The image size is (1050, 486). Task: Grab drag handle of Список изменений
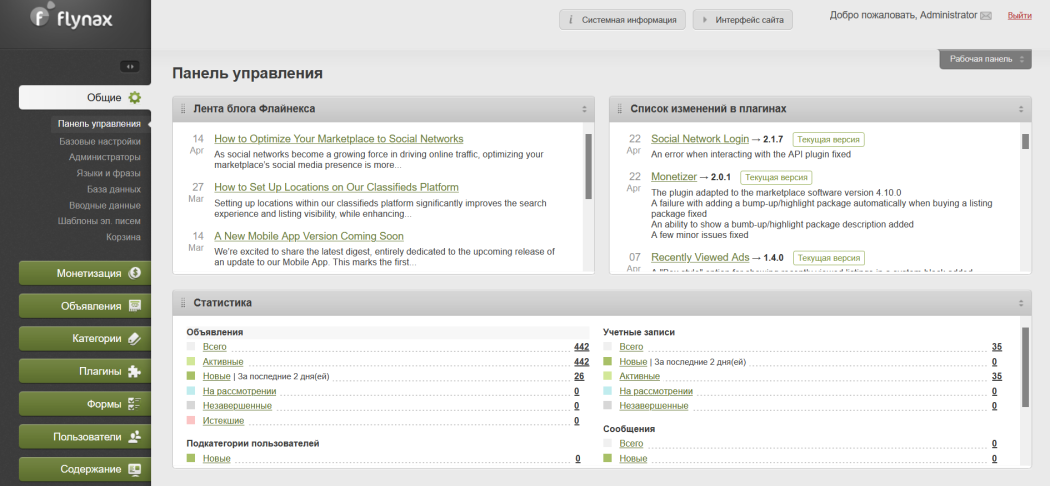(x=619, y=108)
